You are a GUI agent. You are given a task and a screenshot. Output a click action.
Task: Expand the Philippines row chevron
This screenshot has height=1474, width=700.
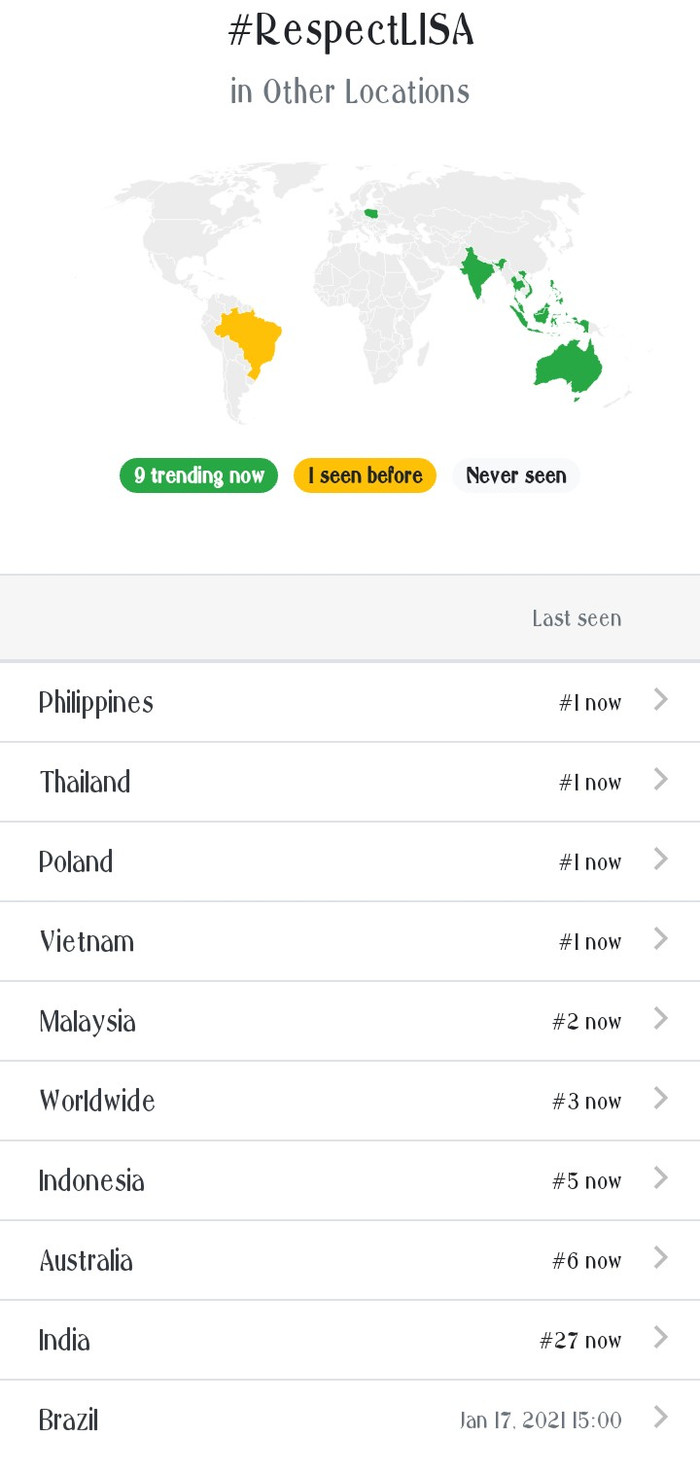coord(660,700)
